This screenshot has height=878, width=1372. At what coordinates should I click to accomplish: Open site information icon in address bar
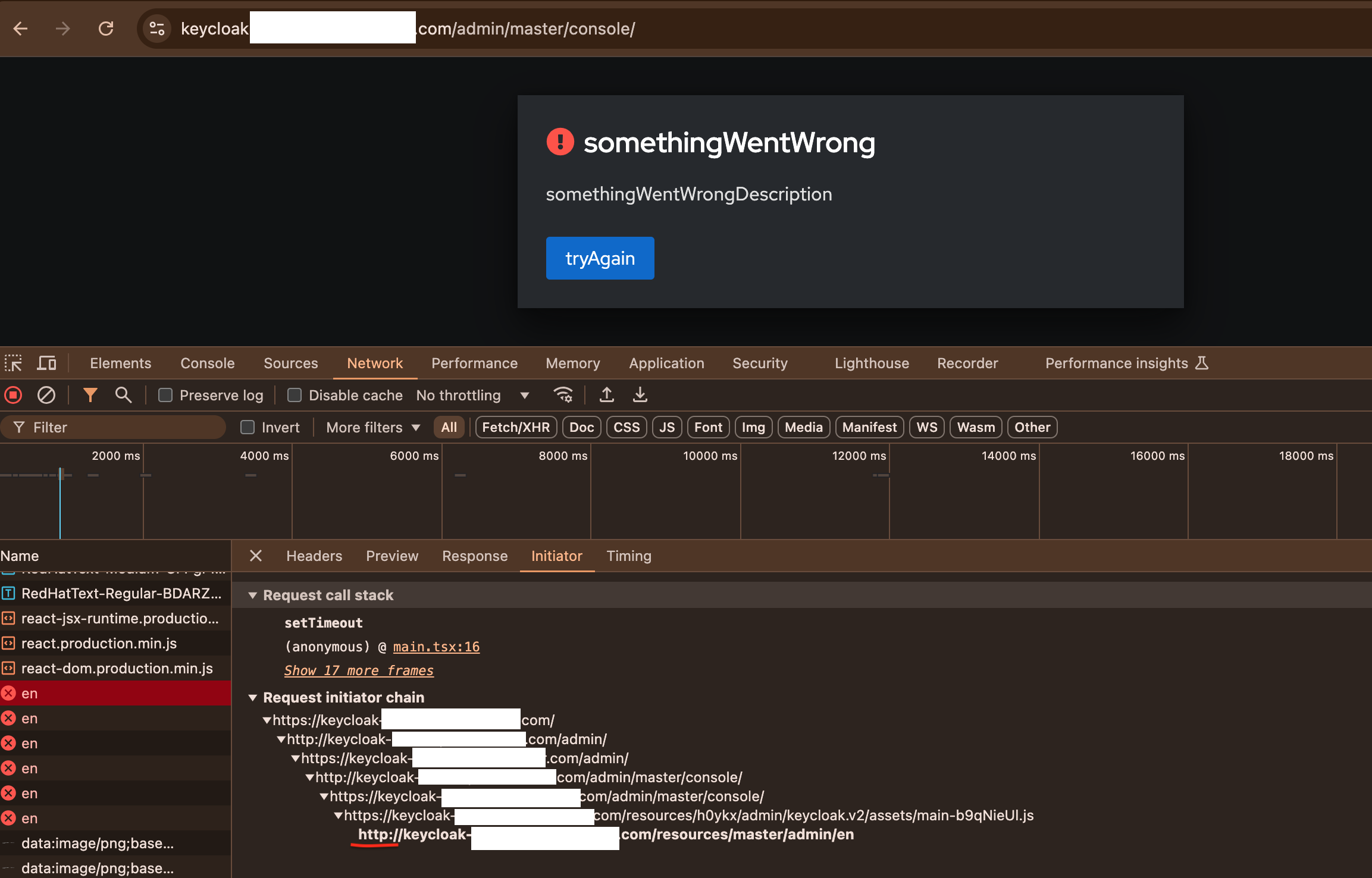tap(157, 29)
